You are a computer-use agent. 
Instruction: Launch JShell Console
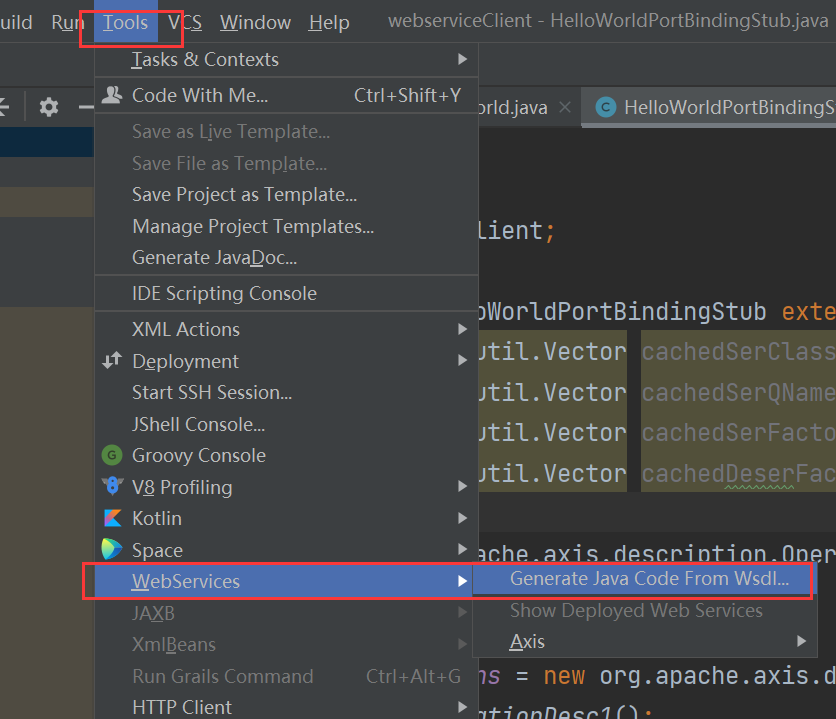point(286,424)
